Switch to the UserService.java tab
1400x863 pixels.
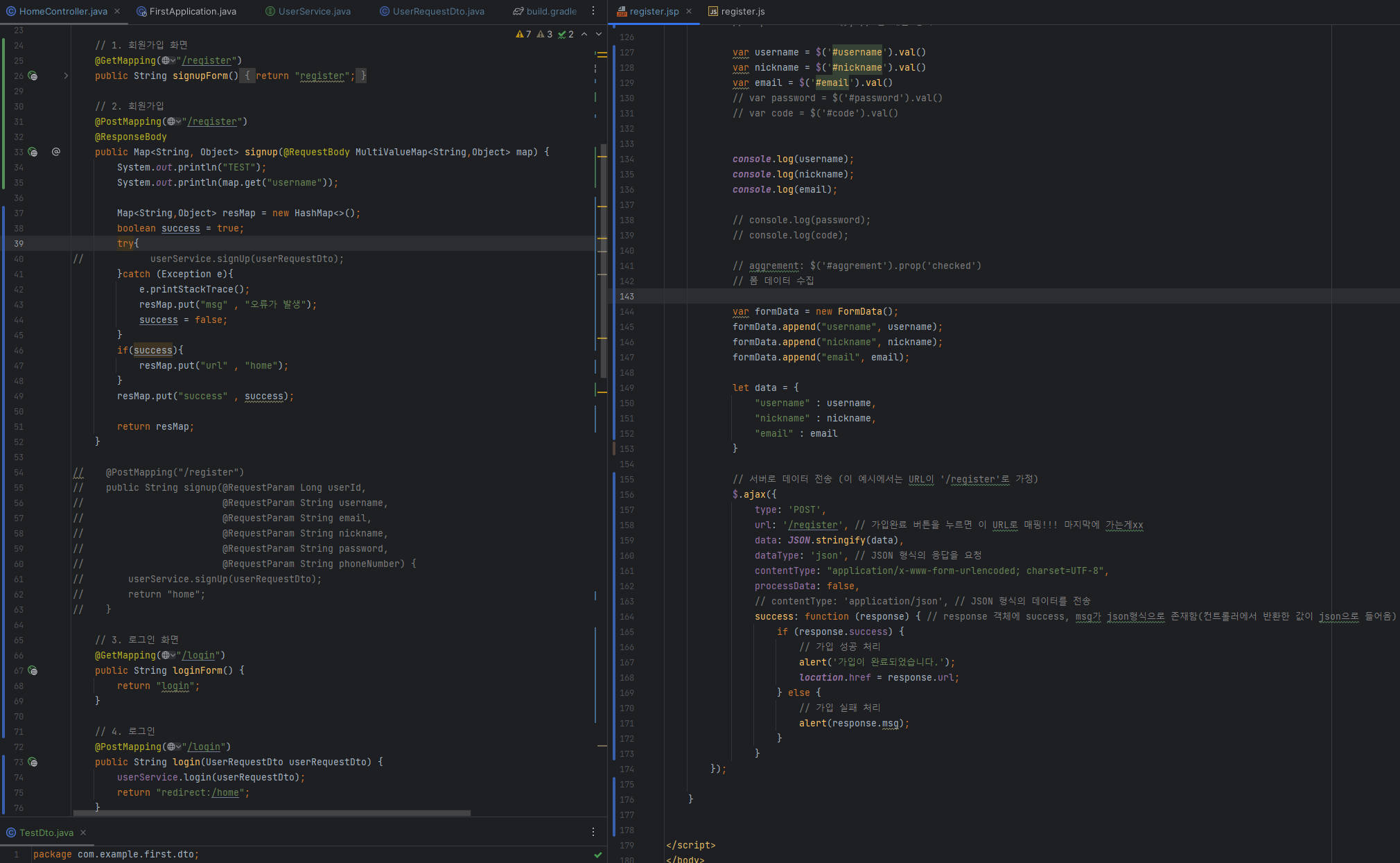(x=314, y=11)
